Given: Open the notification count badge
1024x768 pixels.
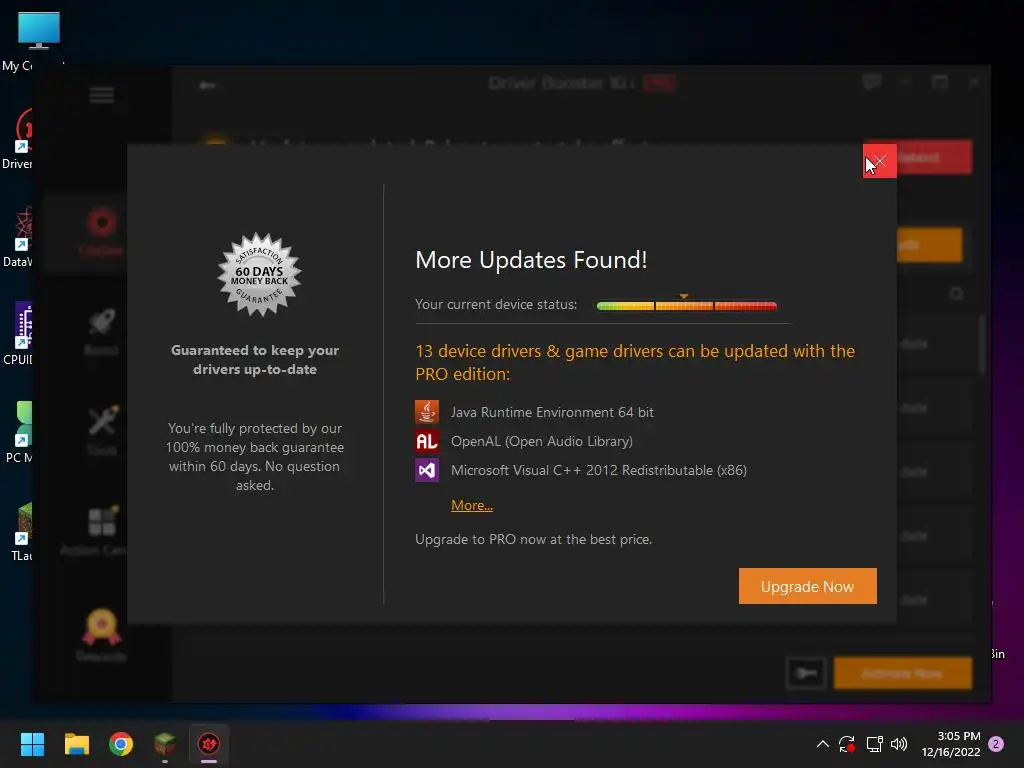Looking at the screenshot, I should 996,744.
